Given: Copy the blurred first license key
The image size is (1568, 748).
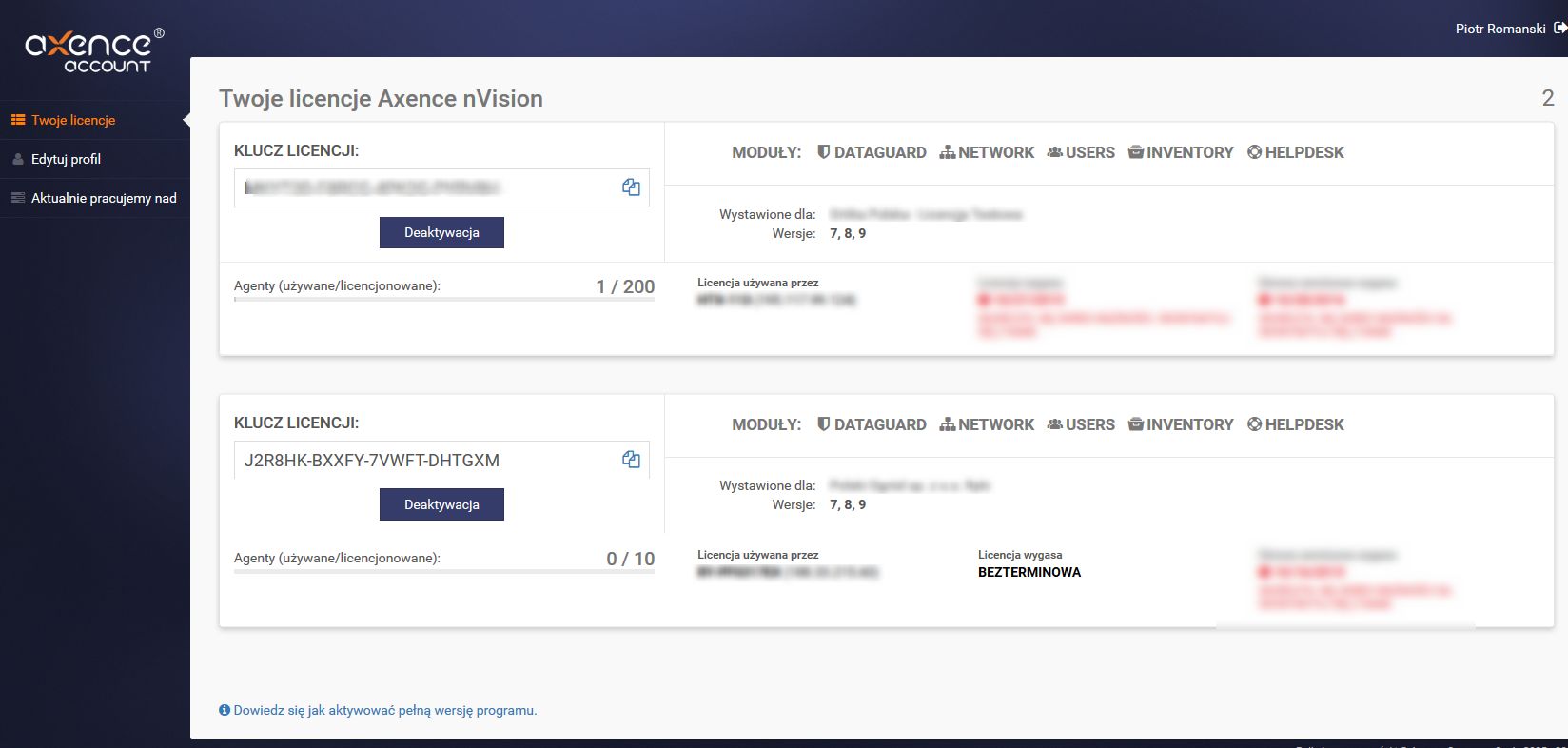Looking at the screenshot, I should pos(631,187).
